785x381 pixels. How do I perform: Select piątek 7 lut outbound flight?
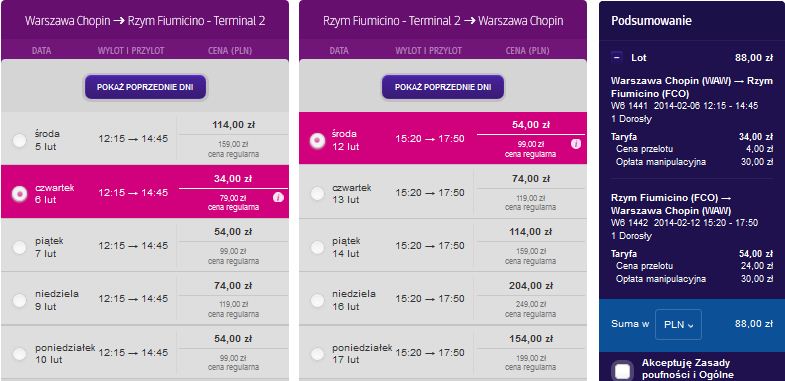tap(20, 247)
